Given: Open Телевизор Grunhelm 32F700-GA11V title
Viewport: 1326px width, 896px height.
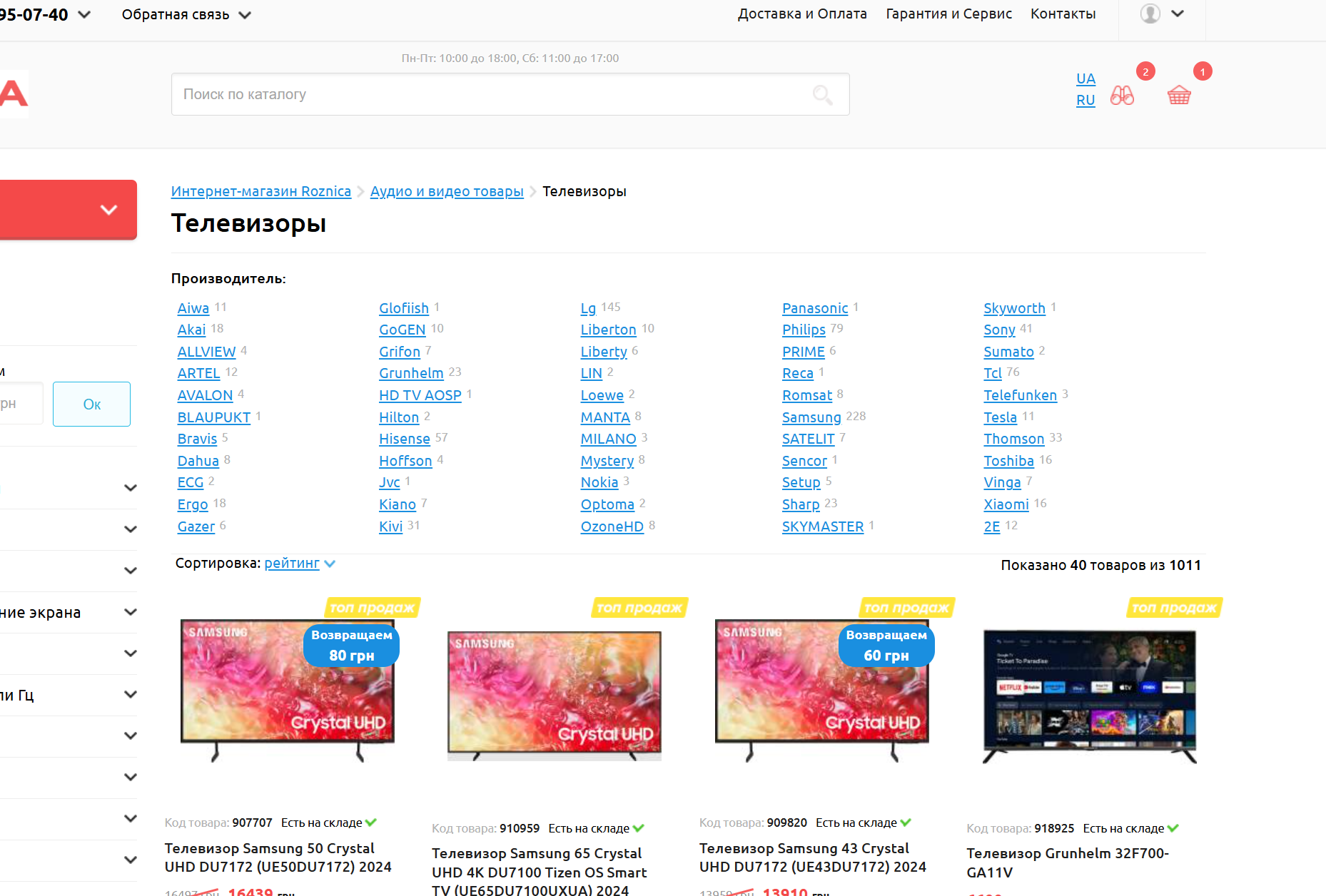Looking at the screenshot, I should (x=1068, y=862).
